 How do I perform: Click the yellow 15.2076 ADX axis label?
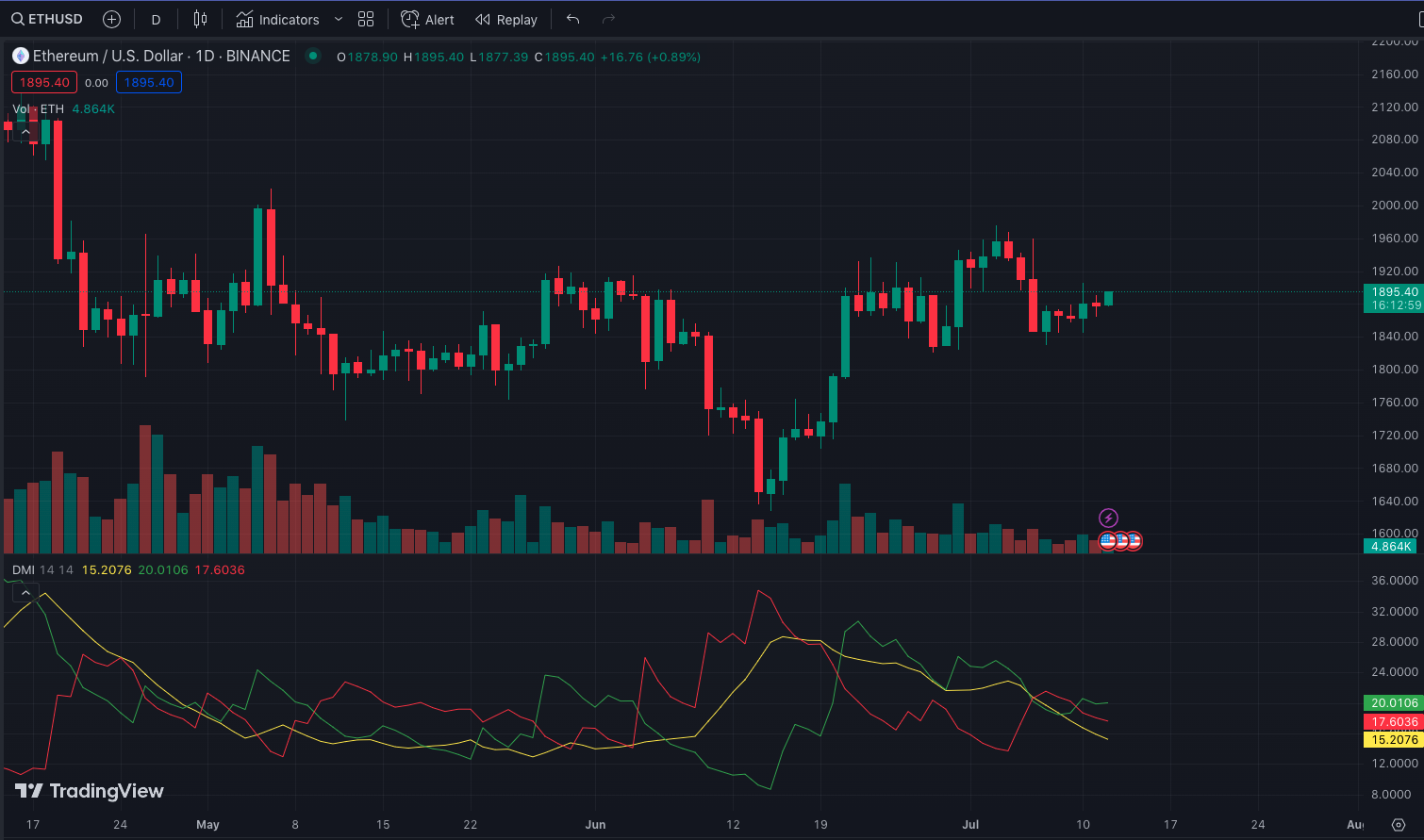tap(1394, 739)
